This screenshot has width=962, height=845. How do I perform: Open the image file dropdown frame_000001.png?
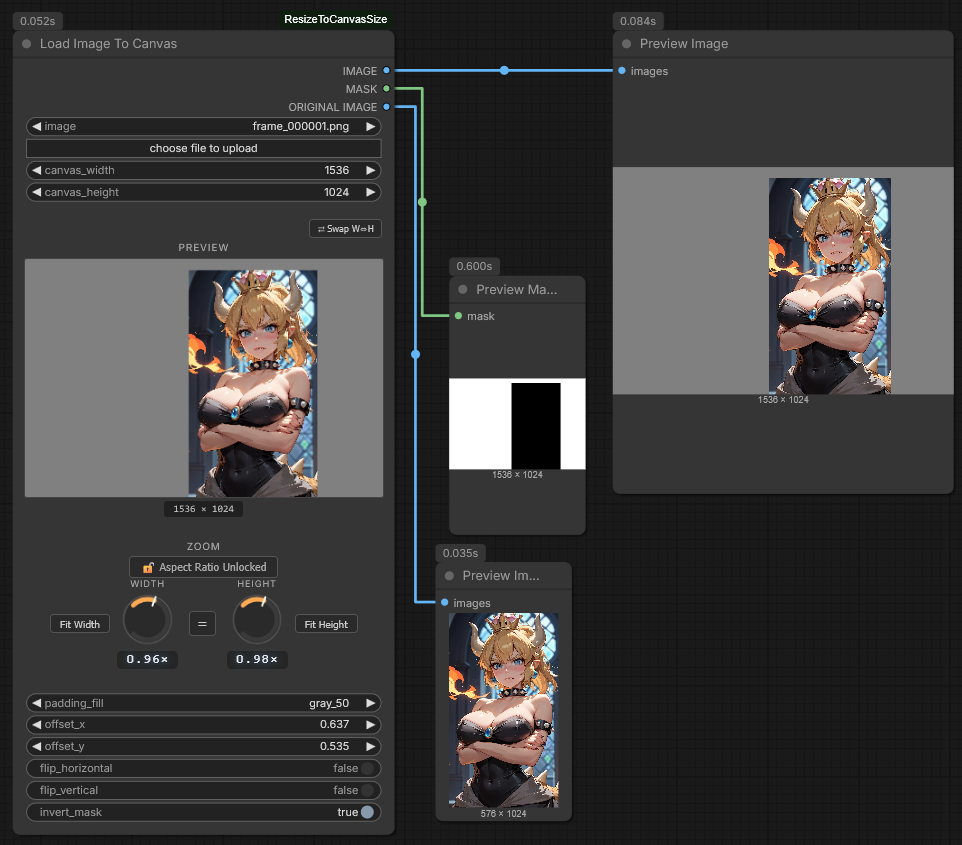(203, 126)
